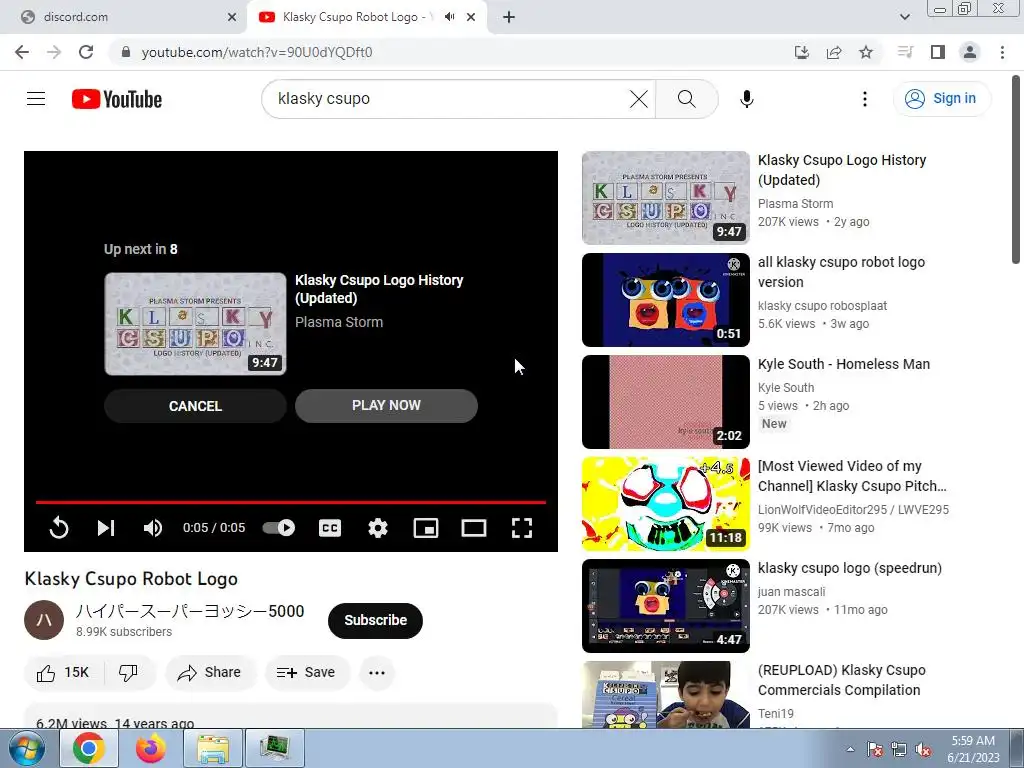Search with your voice microphone
Screen dimensions: 1024x768
tap(746, 99)
